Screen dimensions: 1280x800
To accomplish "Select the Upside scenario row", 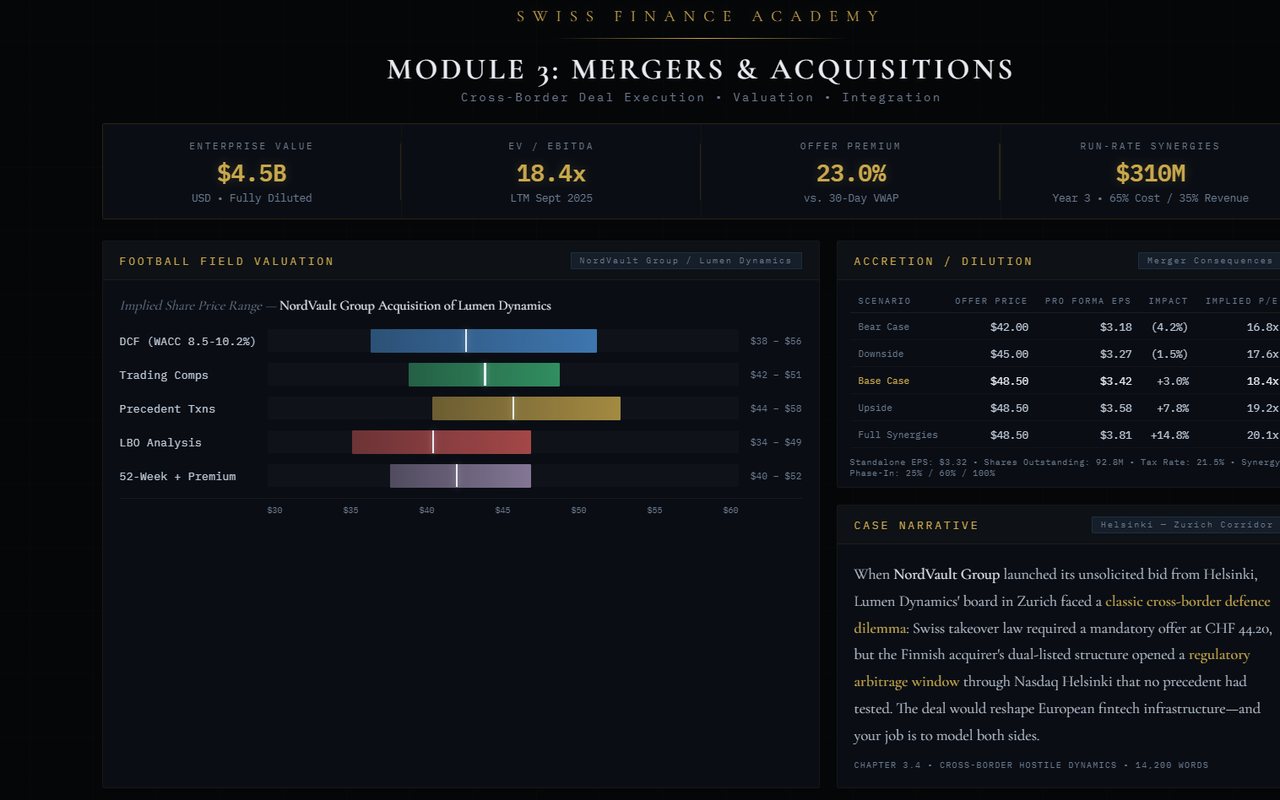I will (1064, 408).
